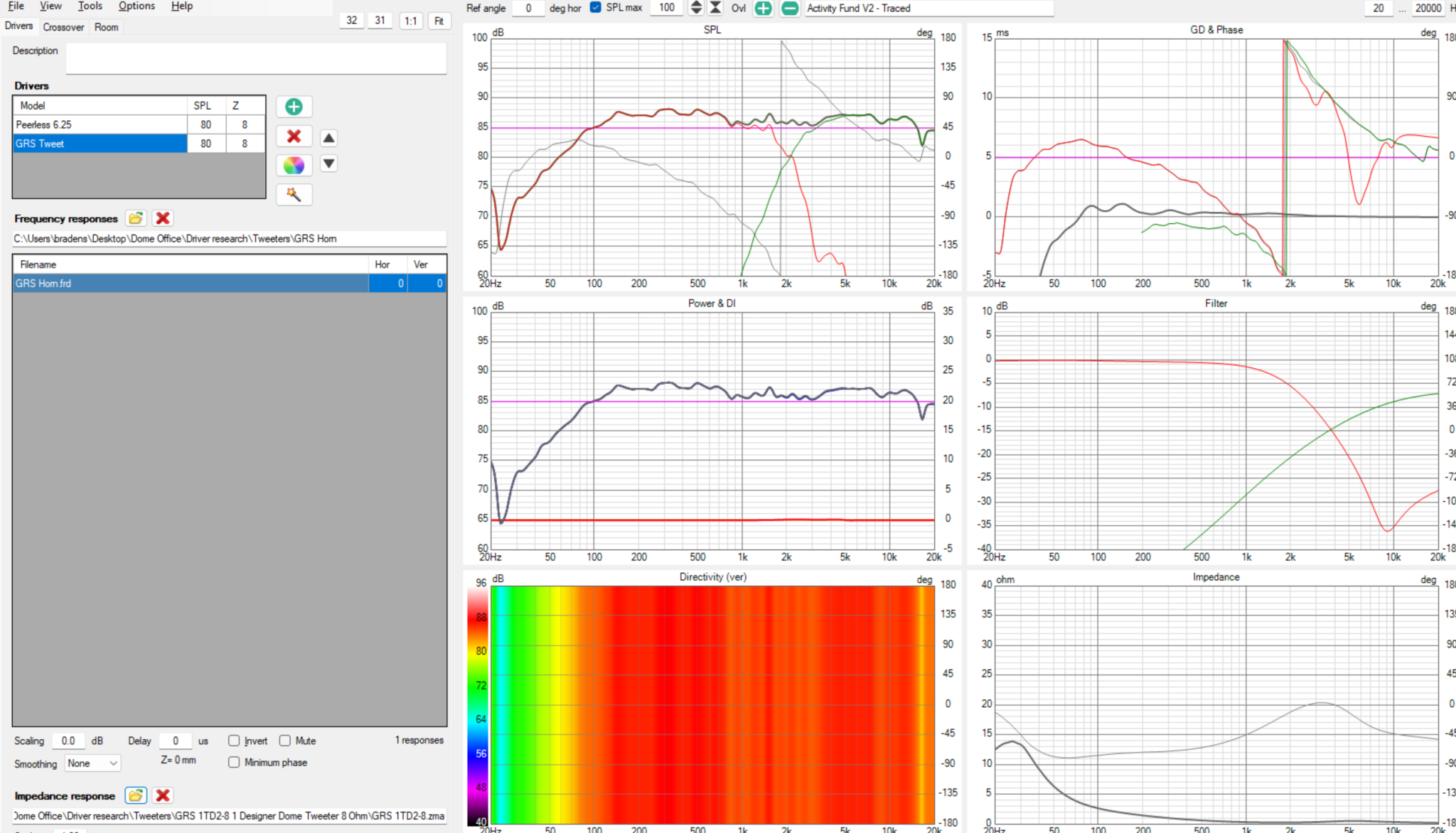Click the SPL chart area
The image size is (1456, 833).
[712, 156]
